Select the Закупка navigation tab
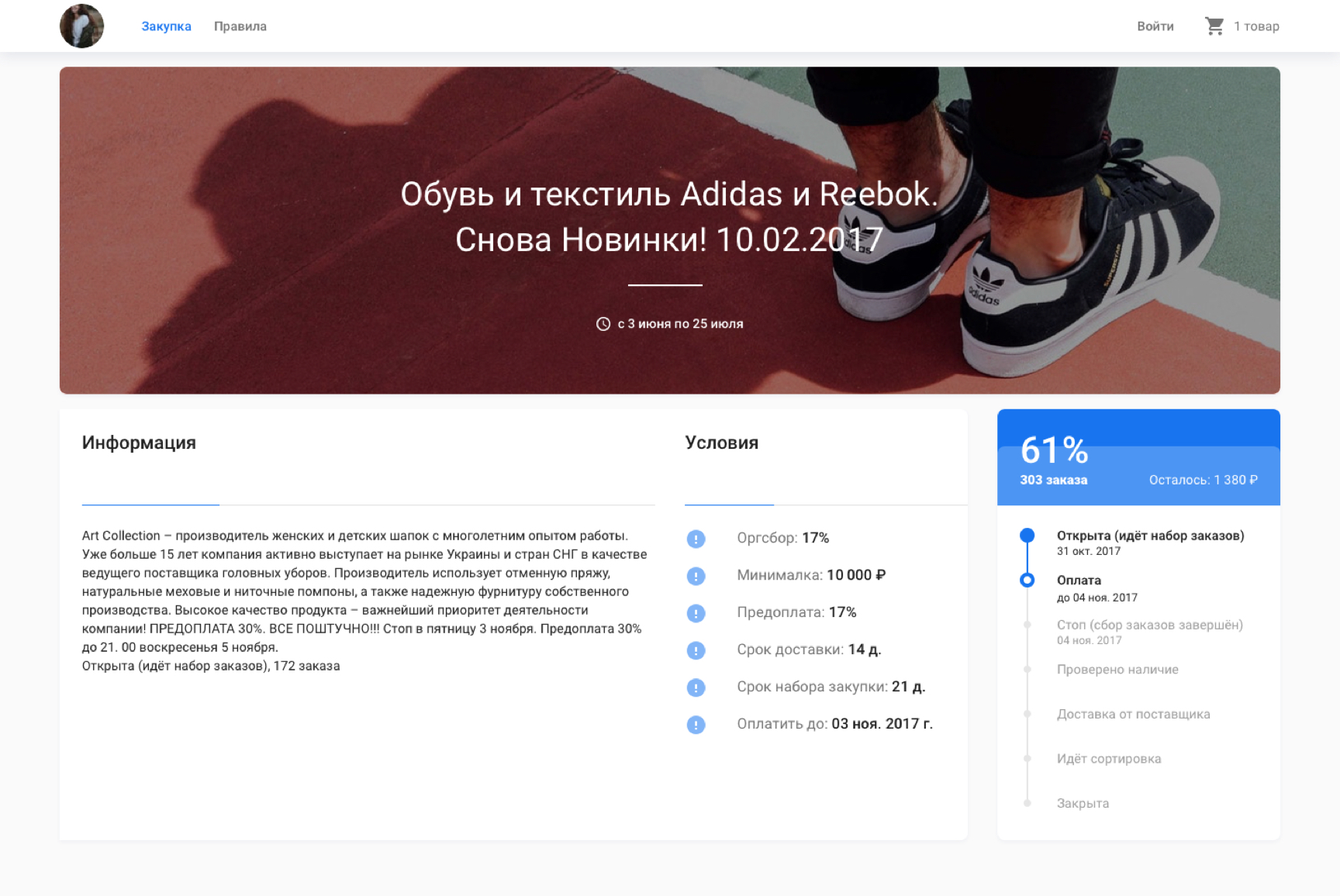 coord(166,26)
